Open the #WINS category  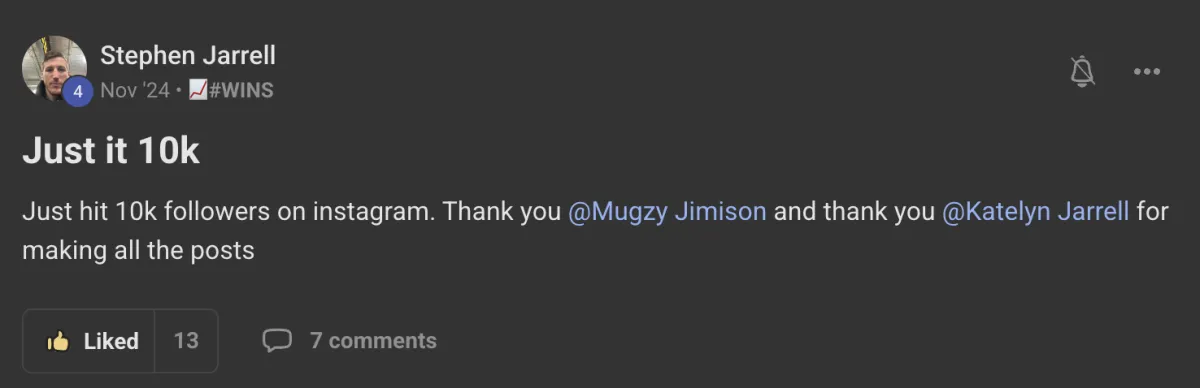point(240,90)
